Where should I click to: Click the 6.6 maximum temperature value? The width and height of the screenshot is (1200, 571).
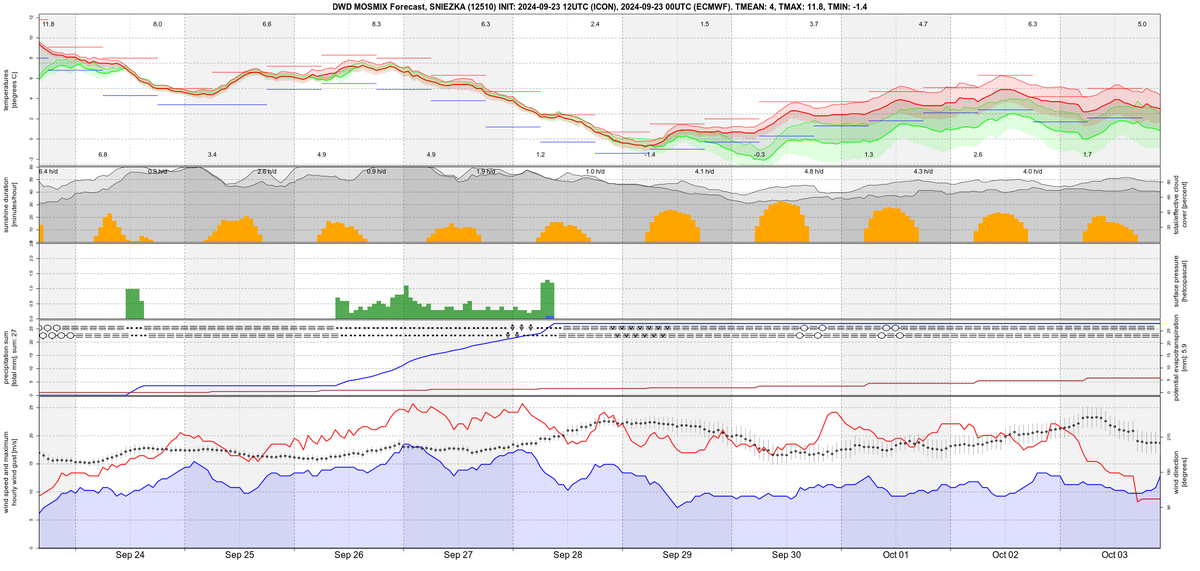pos(266,23)
